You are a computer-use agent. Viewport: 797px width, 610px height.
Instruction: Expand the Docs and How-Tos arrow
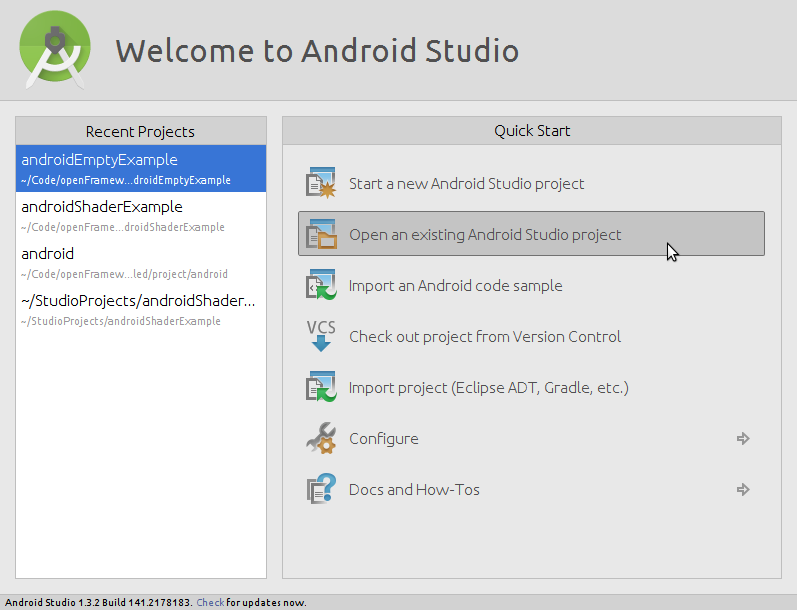[x=743, y=490]
